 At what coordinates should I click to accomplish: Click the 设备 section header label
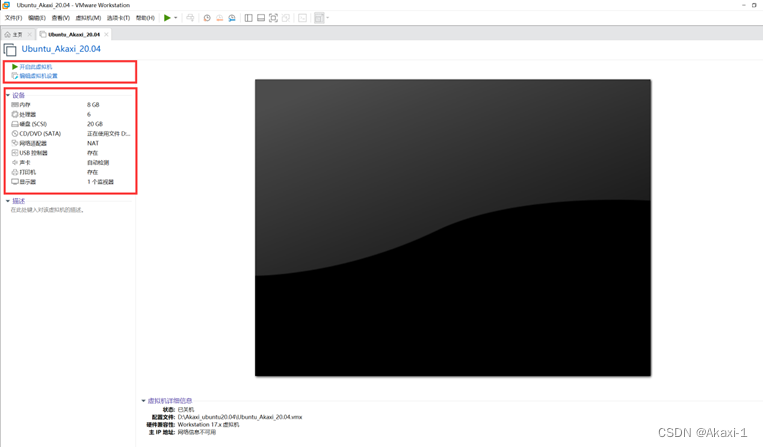pyautogui.click(x=18, y=95)
